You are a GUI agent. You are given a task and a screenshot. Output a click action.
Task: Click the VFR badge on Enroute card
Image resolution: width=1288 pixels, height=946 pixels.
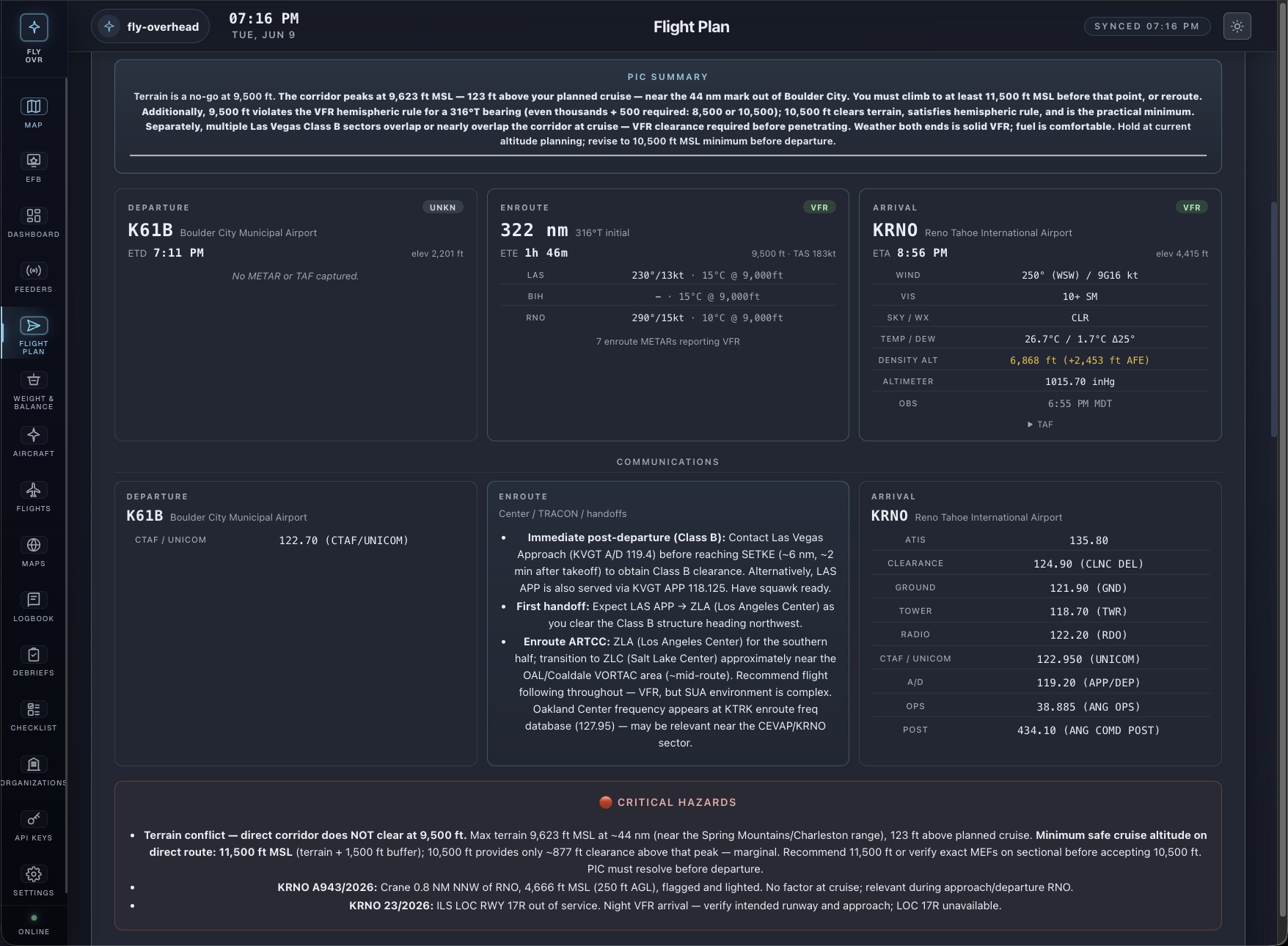819,208
